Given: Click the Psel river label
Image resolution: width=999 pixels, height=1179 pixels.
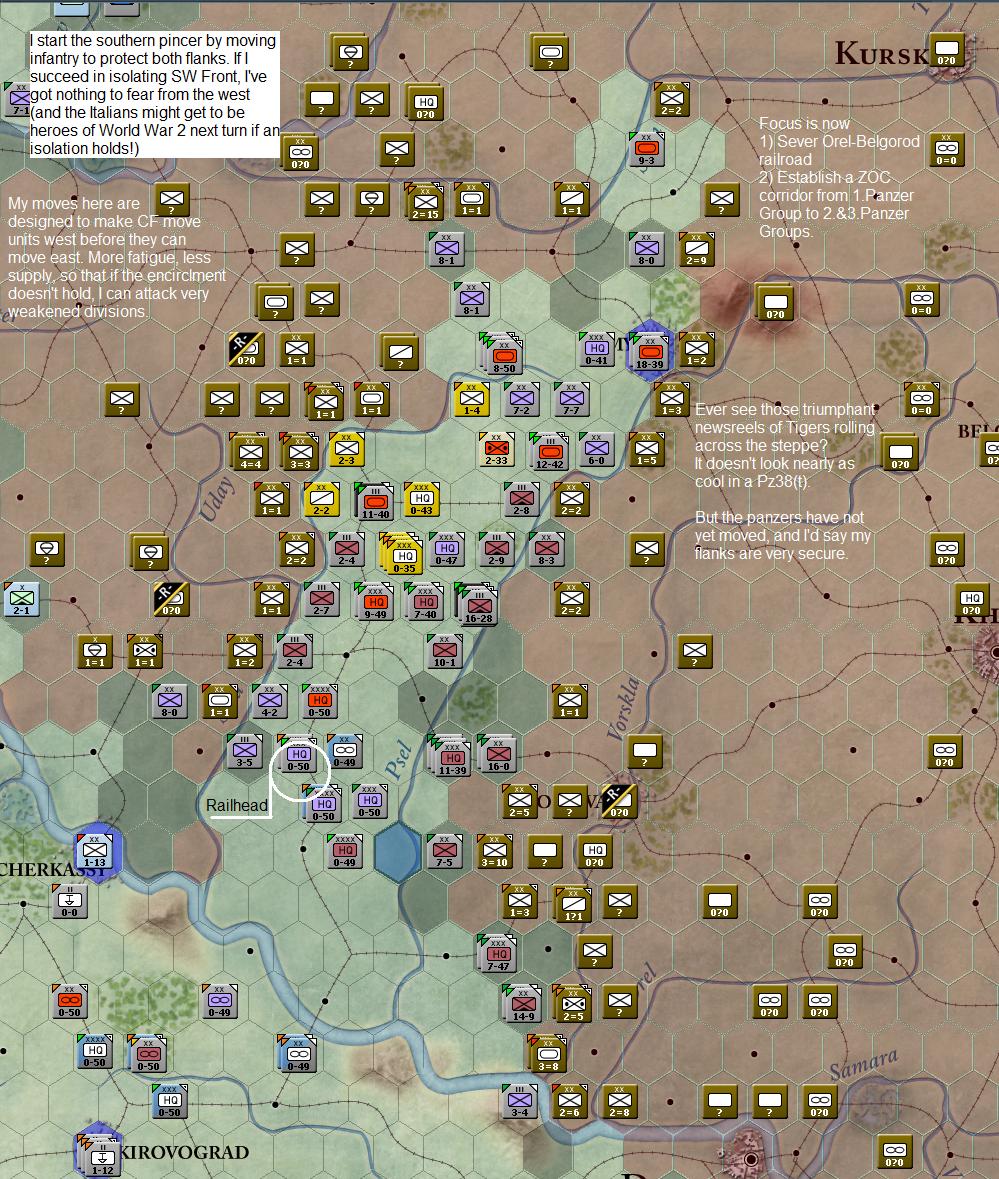Looking at the screenshot, I should [398, 759].
